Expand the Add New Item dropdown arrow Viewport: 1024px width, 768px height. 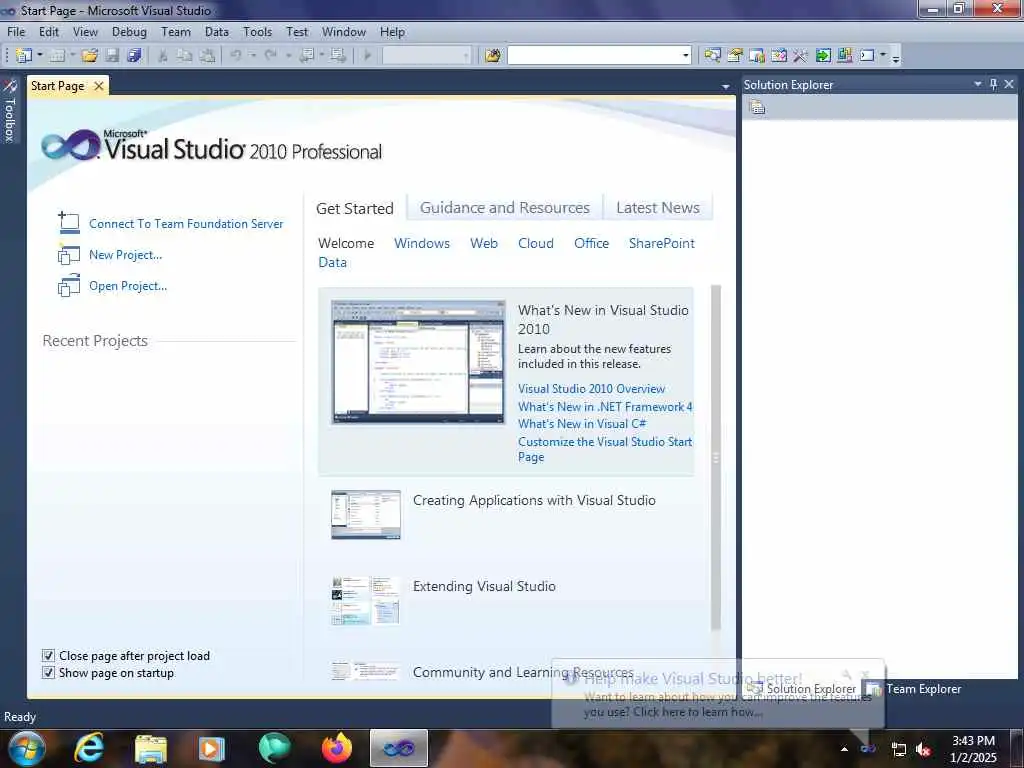[x=72, y=56]
